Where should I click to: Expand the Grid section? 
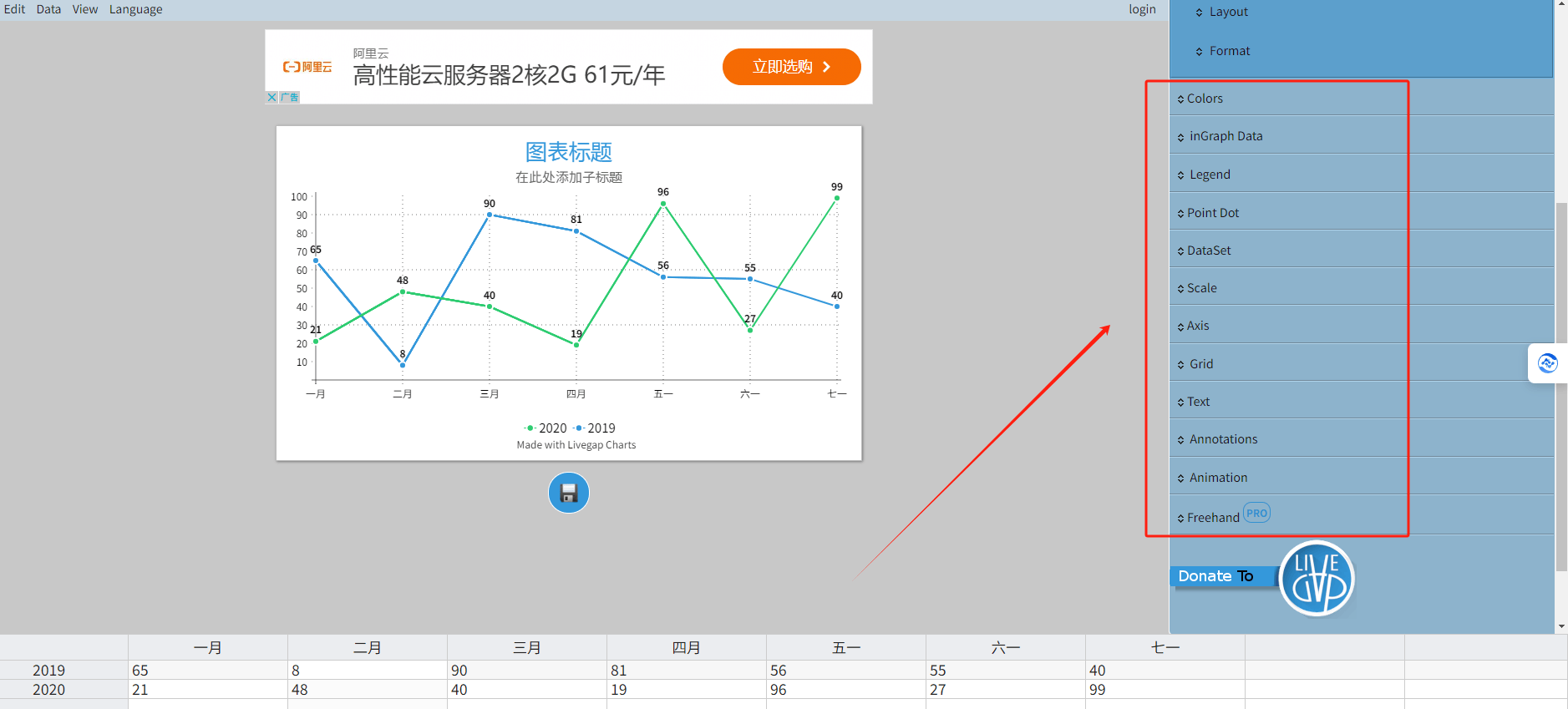1362,364
